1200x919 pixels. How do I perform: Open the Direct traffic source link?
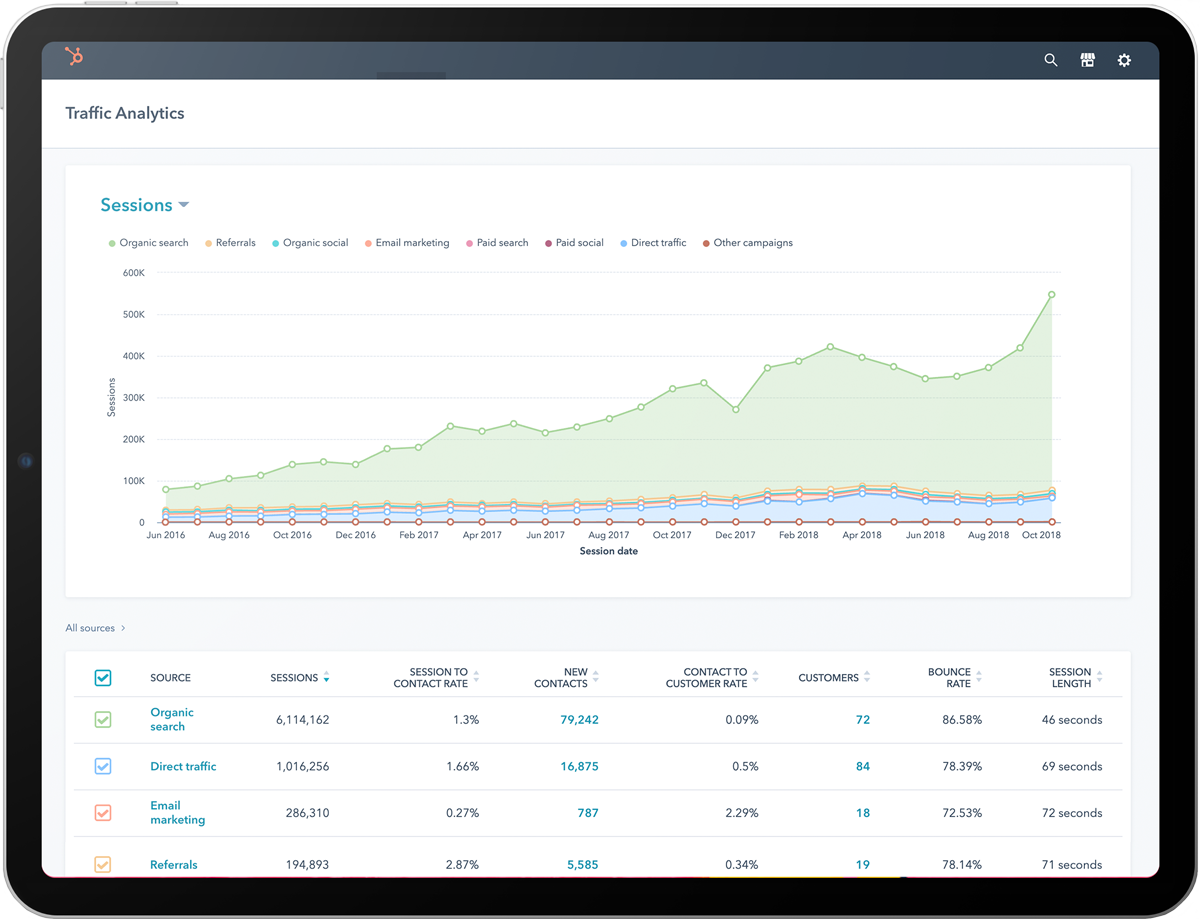click(x=183, y=766)
